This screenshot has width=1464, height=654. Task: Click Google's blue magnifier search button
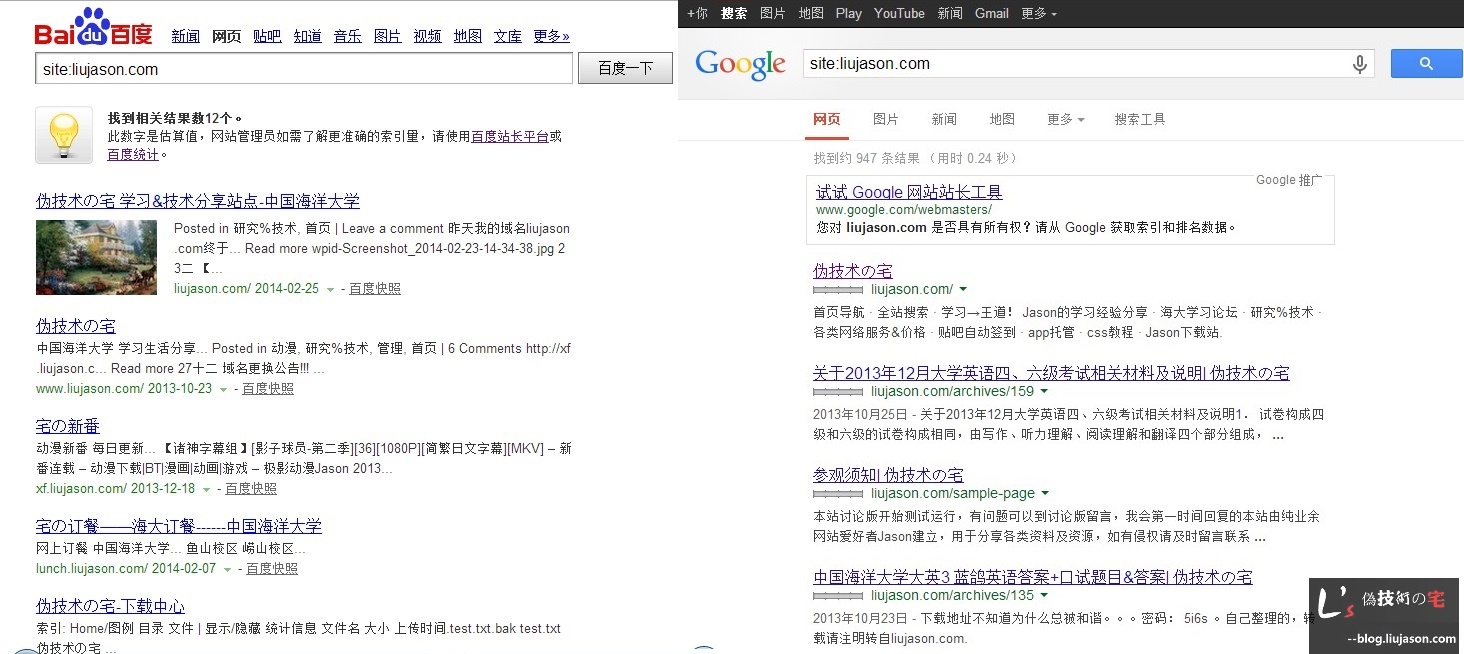[x=1426, y=64]
